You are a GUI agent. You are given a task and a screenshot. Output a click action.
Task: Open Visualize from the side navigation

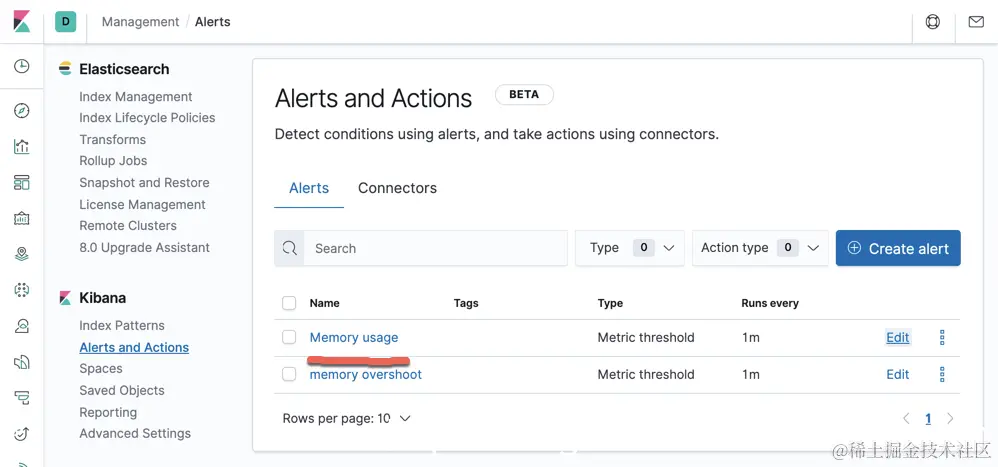pos(21,147)
